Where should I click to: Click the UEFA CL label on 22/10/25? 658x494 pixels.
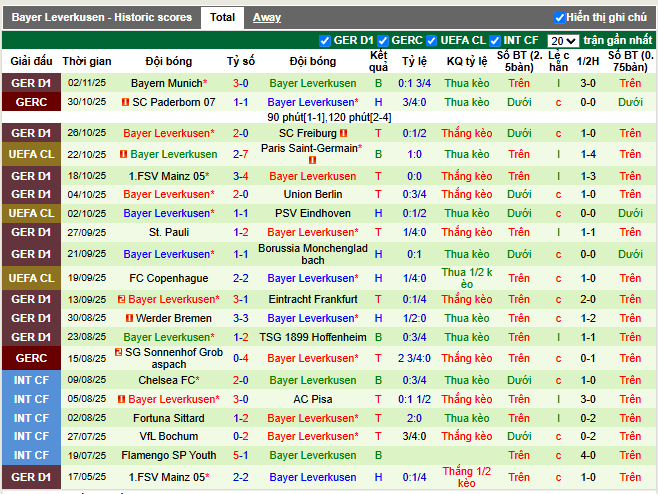click(x=31, y=154)
